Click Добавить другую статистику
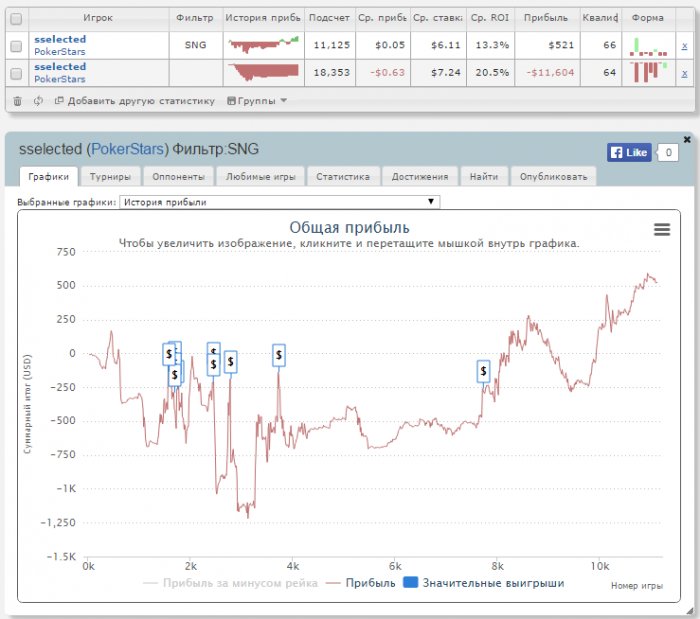The width and height of the screenshot is (700, 619). (134, 101)
